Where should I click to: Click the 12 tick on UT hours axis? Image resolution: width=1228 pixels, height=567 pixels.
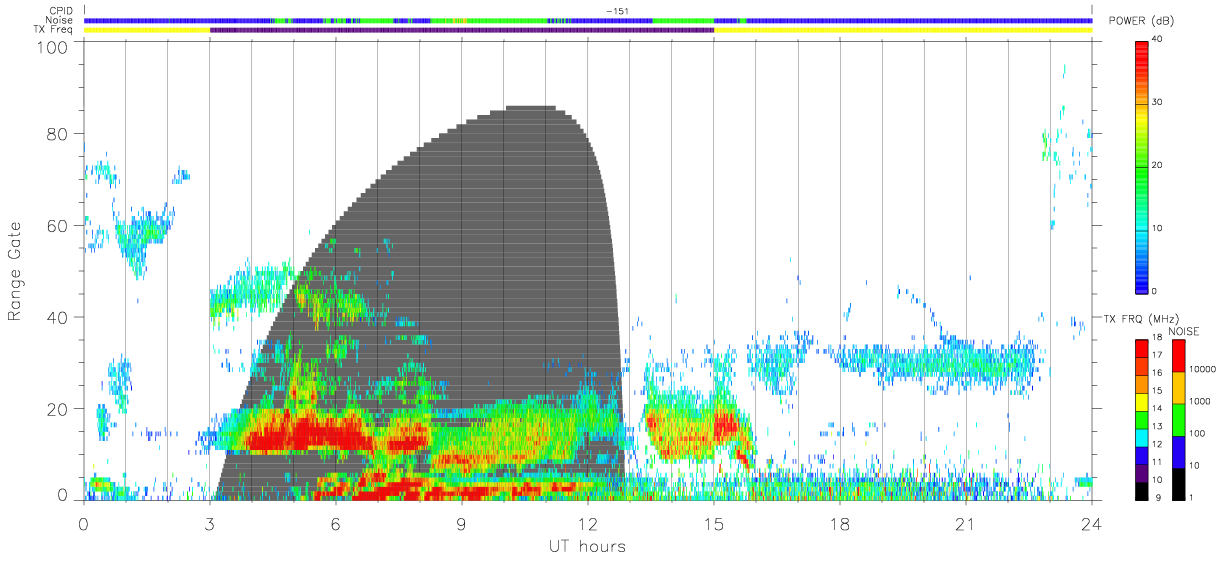pyautogui.click(x=587, y=522)
